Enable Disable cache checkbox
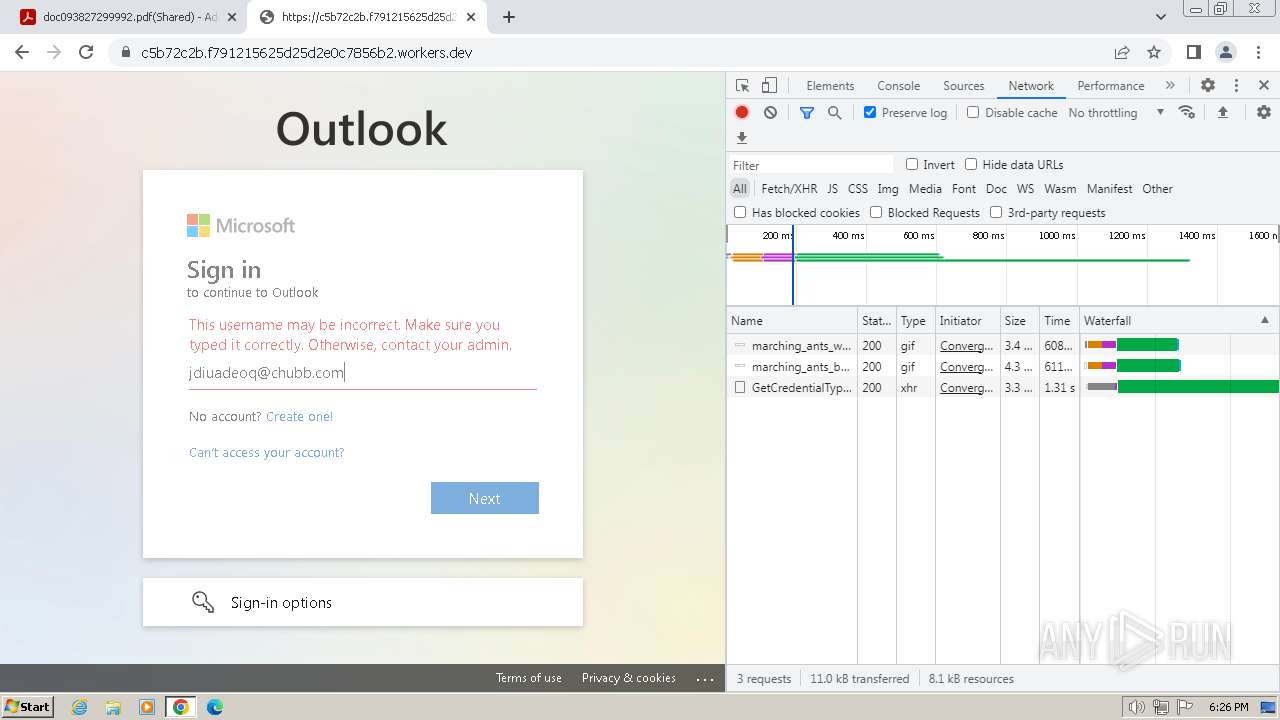 (973, 112)
